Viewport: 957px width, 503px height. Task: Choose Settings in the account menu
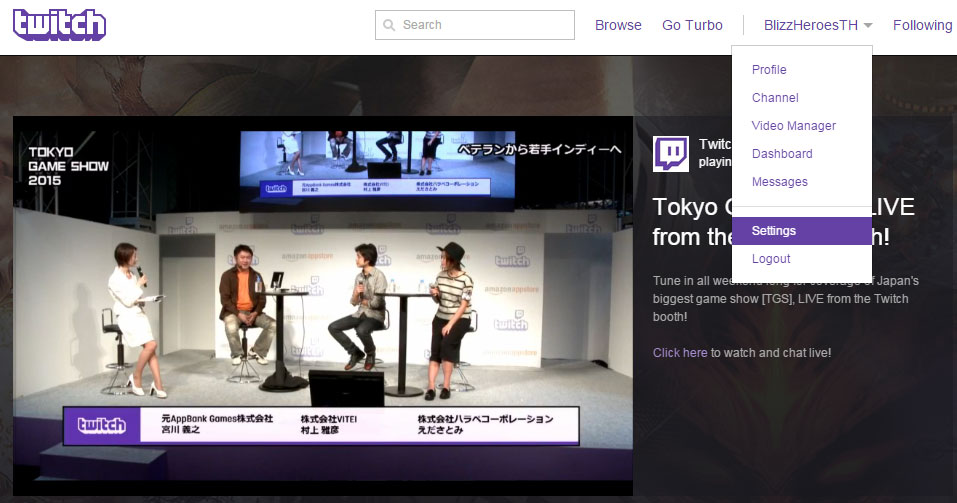click(x=802, y=231)
